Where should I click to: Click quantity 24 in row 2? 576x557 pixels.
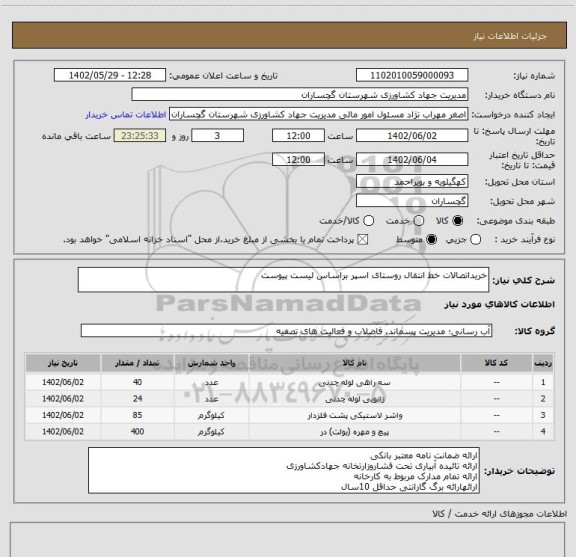click(137, 399)
